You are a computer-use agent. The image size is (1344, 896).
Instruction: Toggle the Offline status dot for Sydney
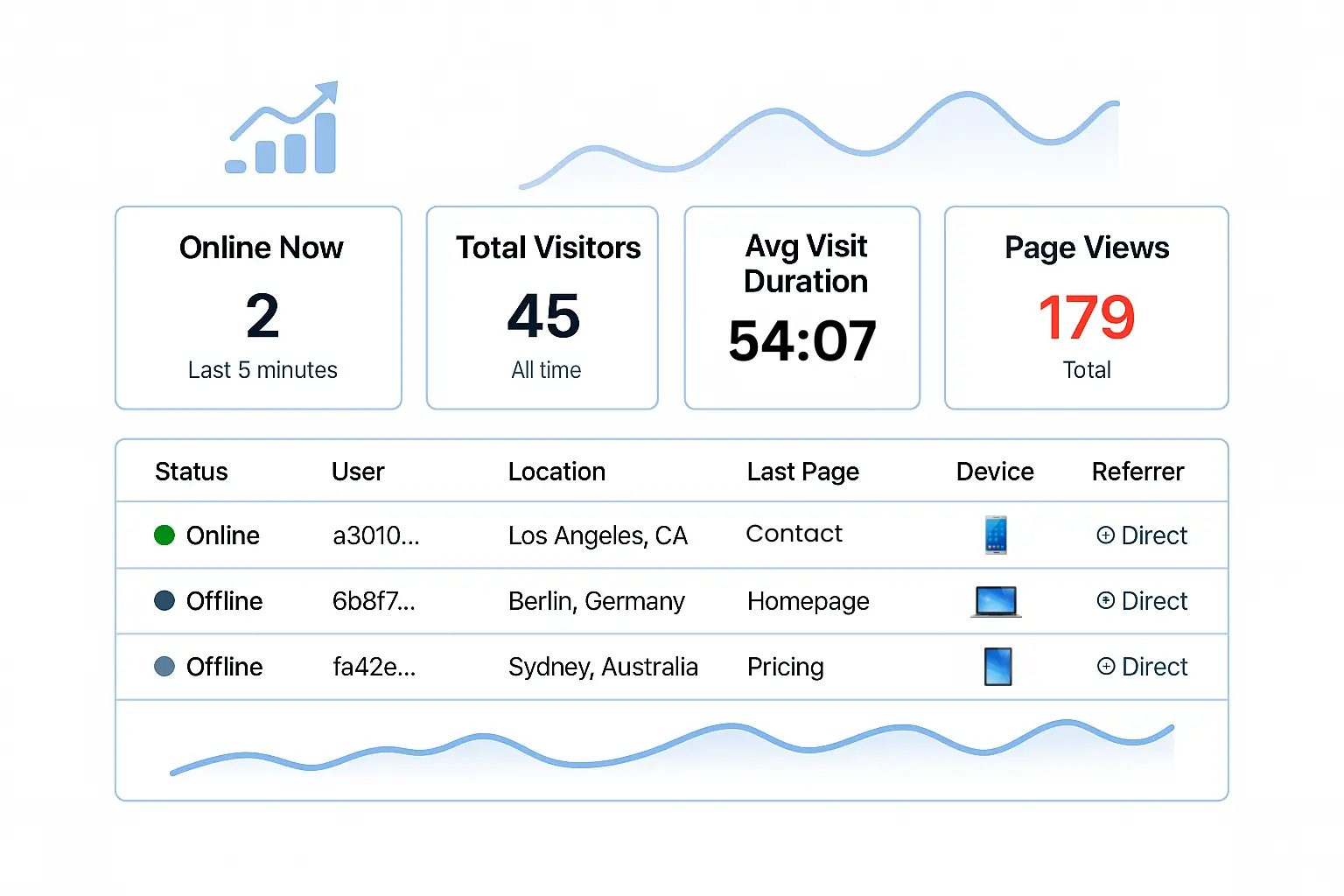coord(164,667)
